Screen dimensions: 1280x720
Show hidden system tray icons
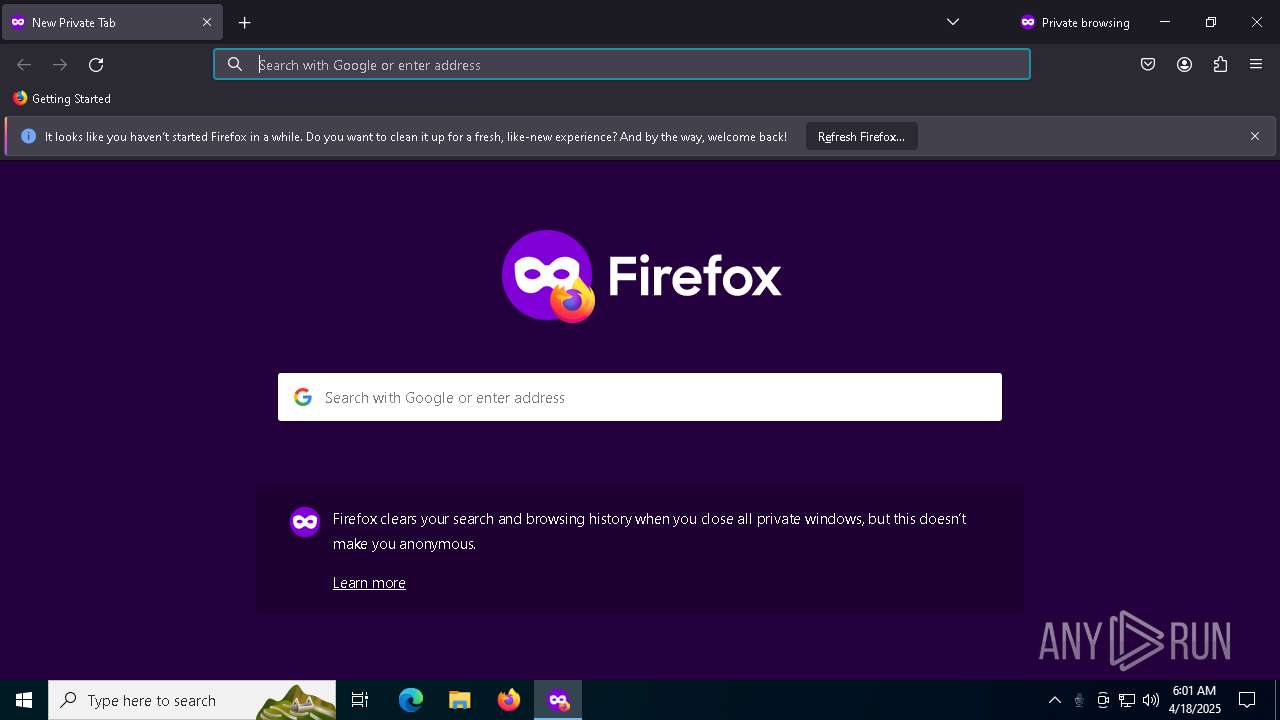1054,701
